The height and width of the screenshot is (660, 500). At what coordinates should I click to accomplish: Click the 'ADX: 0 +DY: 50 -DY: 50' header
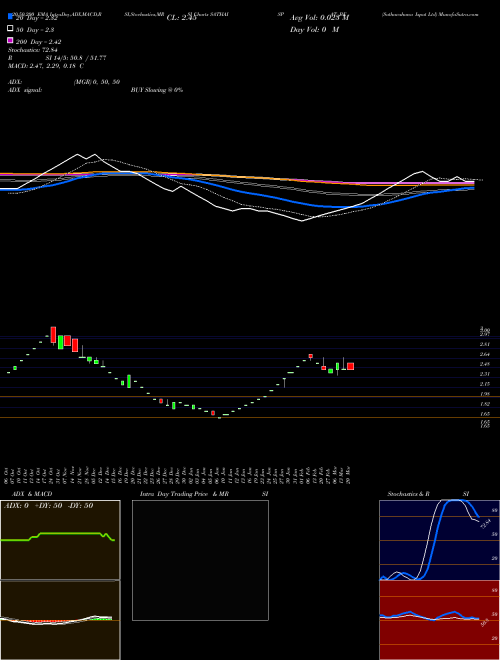pos(48,506)
